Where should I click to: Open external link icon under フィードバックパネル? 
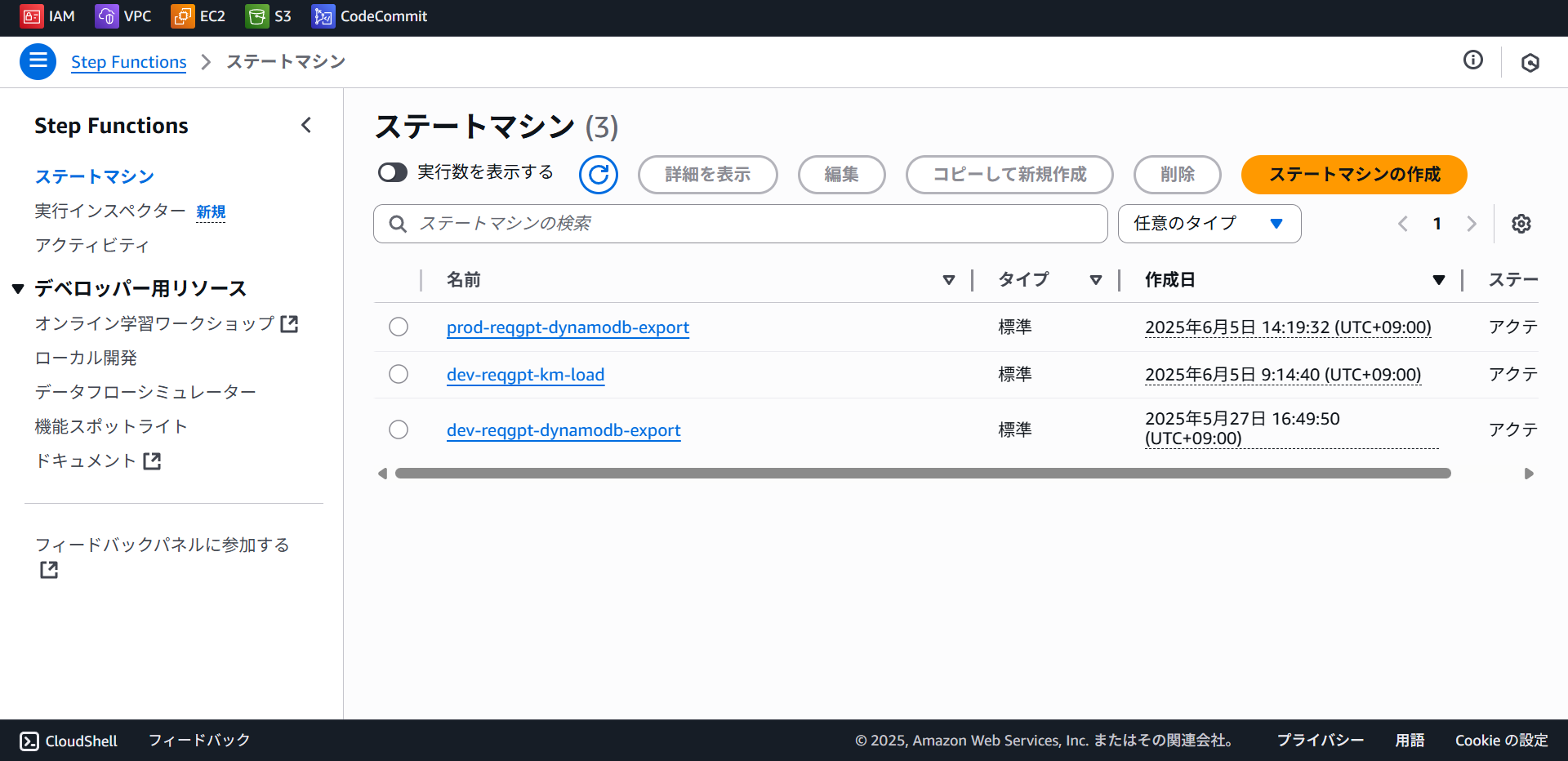(49, 570)
